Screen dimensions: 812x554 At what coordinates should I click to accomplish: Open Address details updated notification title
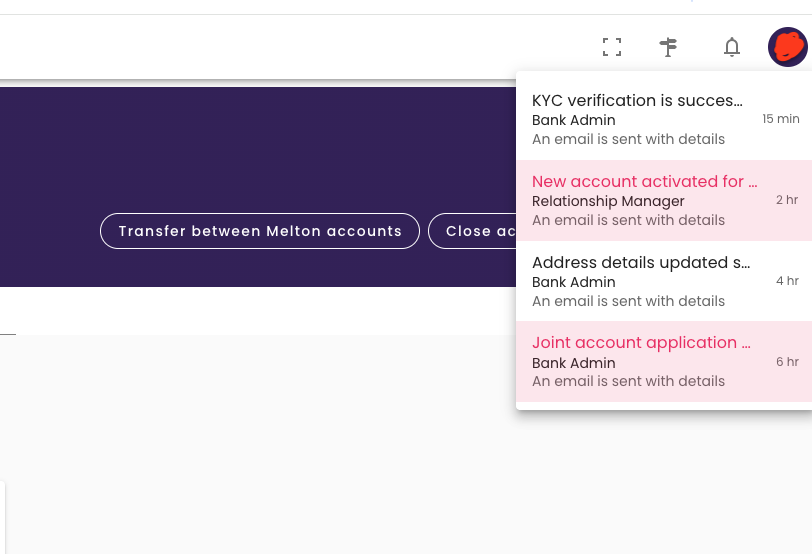(641, 262)
